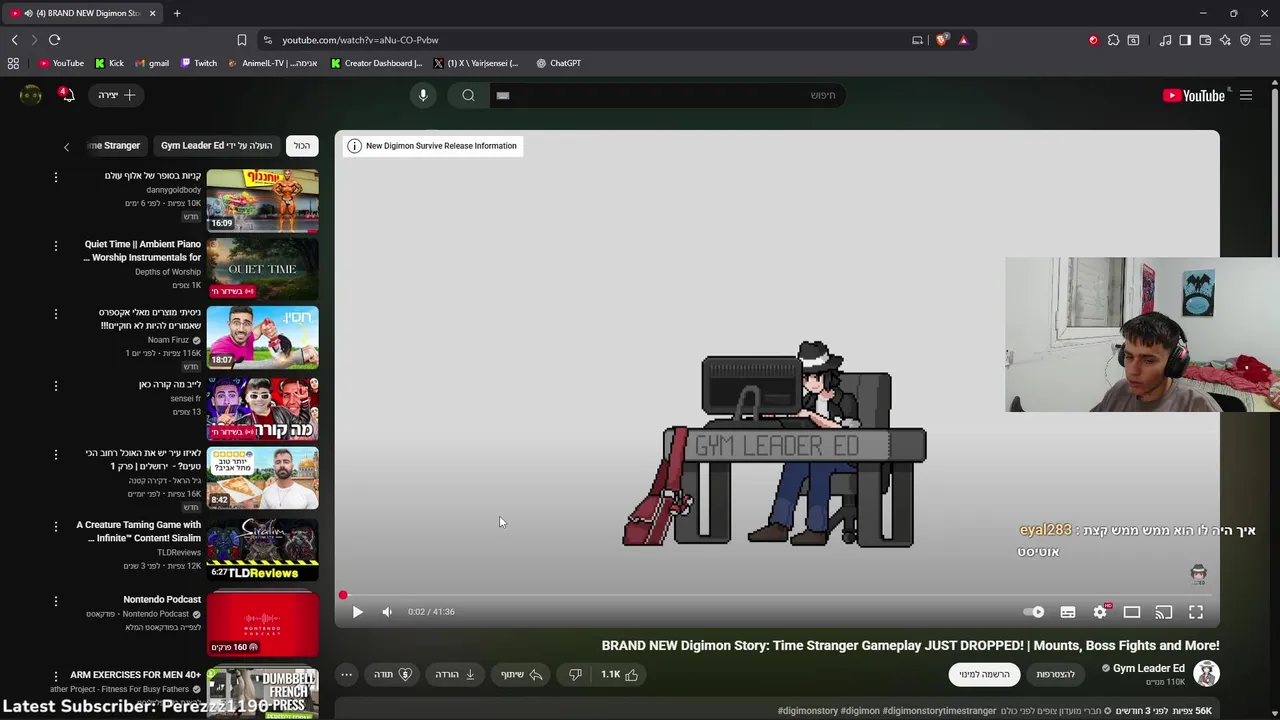
Task: Open the Nontendo Podcast thumbnail
Action: click(262, 624)
